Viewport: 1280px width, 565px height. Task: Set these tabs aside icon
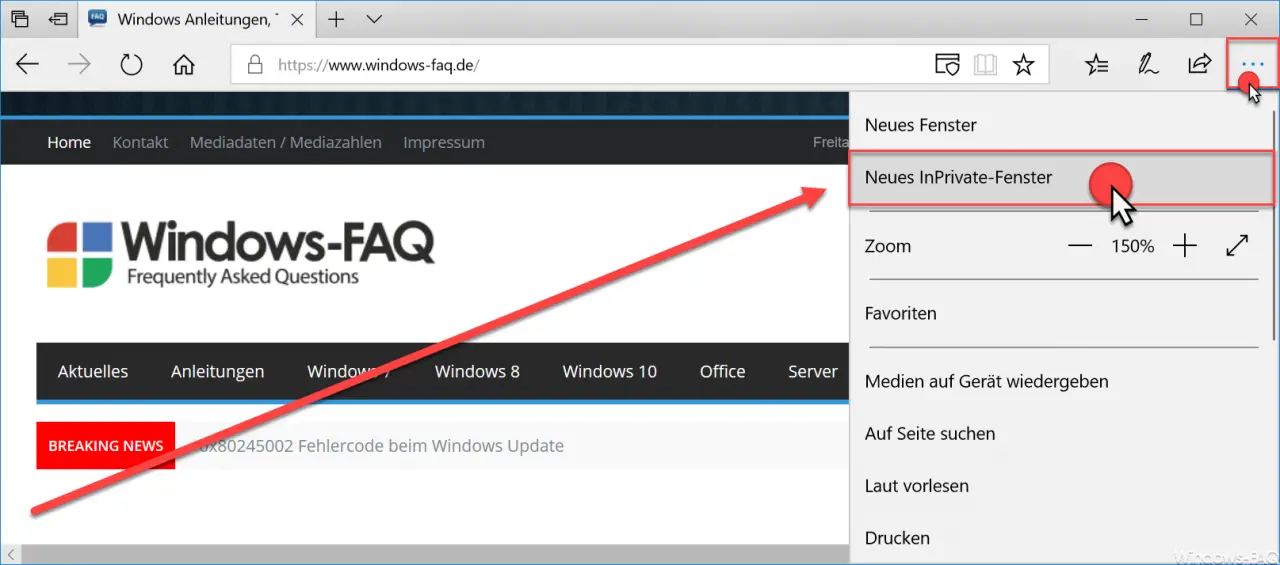click(x=59, y=19)
